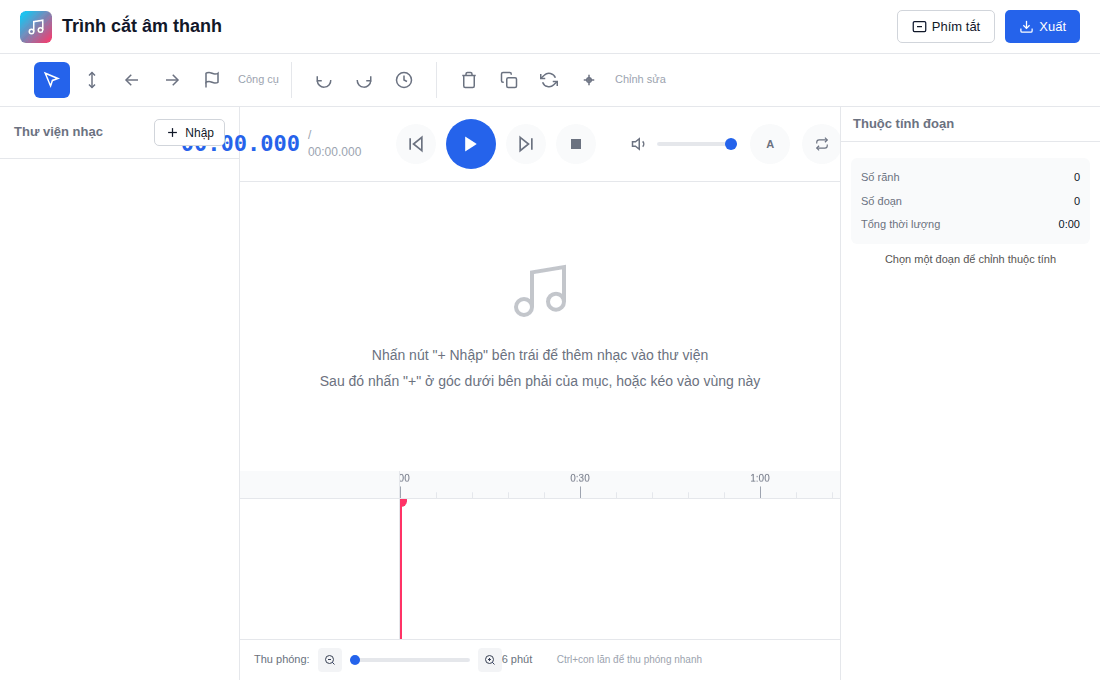Zoom in the timeline with plus magnifier

click(x=490, y=660)
